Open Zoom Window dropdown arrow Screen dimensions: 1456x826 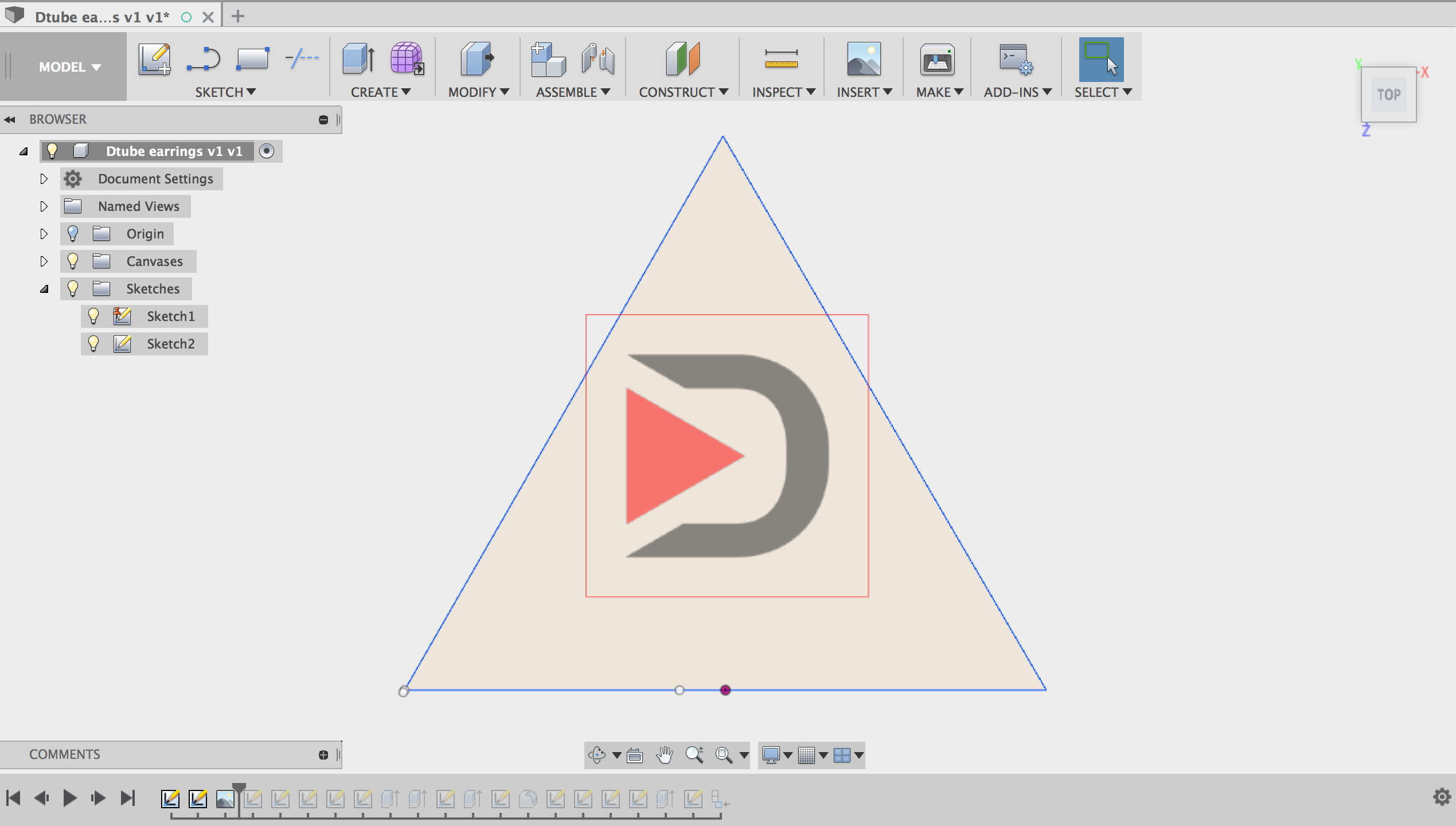(744, 755)
